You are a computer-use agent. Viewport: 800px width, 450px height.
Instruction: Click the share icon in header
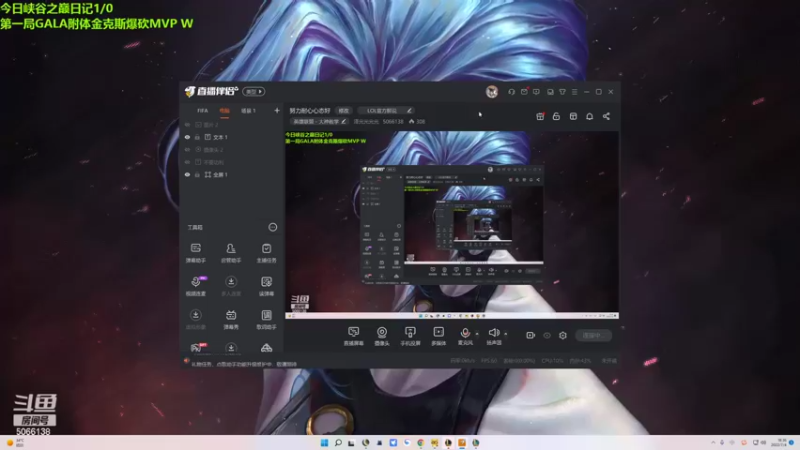[x=606, y=116]
